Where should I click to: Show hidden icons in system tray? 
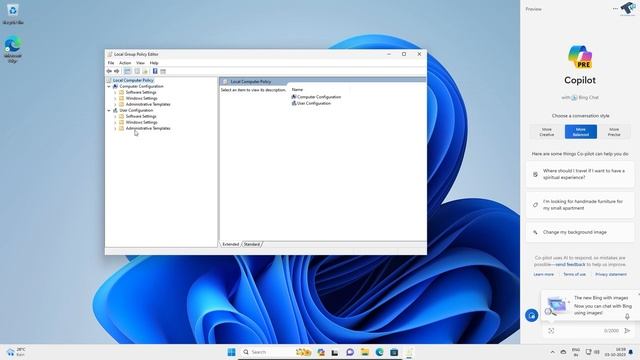[553, 352]
